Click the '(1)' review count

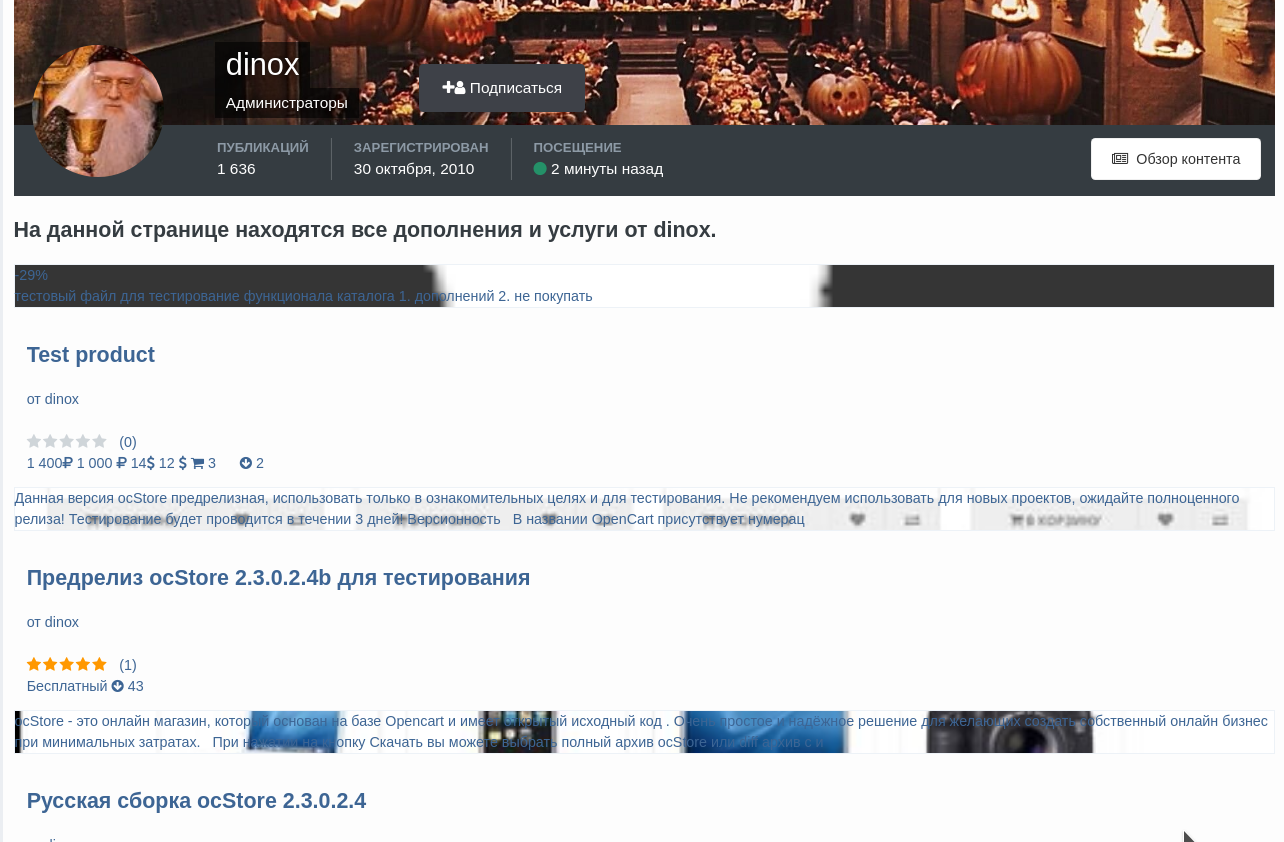click(x=128, y=665)
